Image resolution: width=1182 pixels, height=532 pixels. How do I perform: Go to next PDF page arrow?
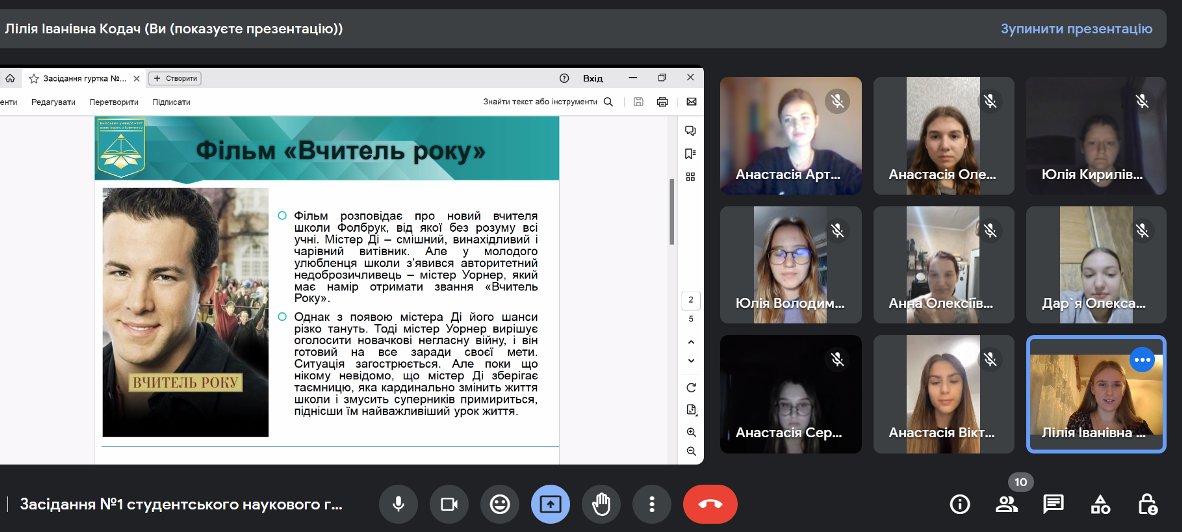(691, 360)
